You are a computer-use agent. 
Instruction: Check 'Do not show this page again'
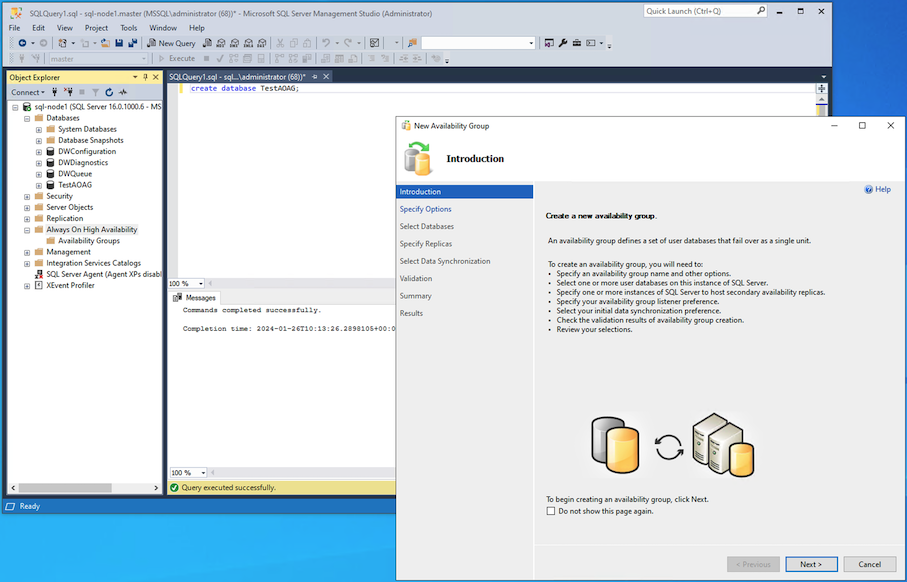pos(551,511)
